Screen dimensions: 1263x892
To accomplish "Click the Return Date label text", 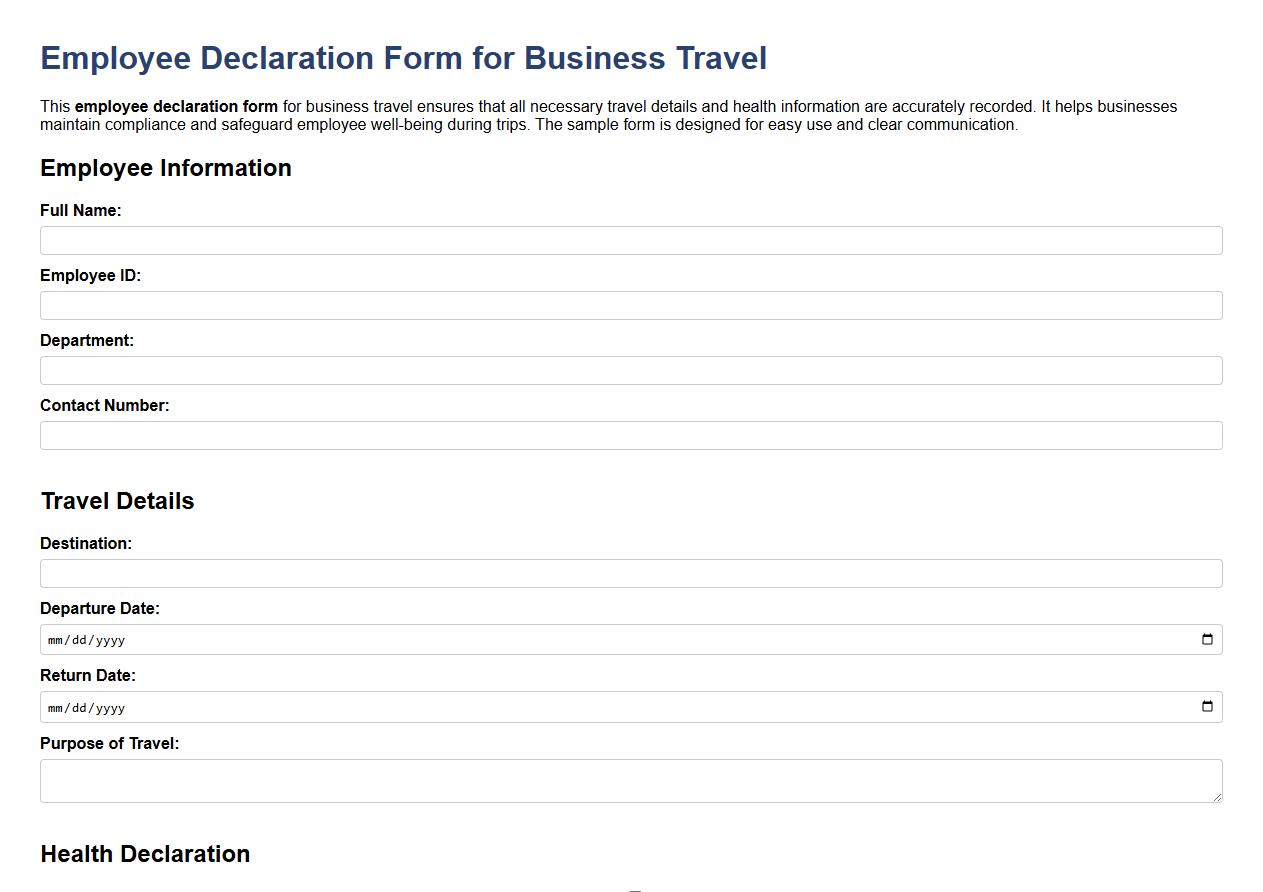I will coord(86,675).
